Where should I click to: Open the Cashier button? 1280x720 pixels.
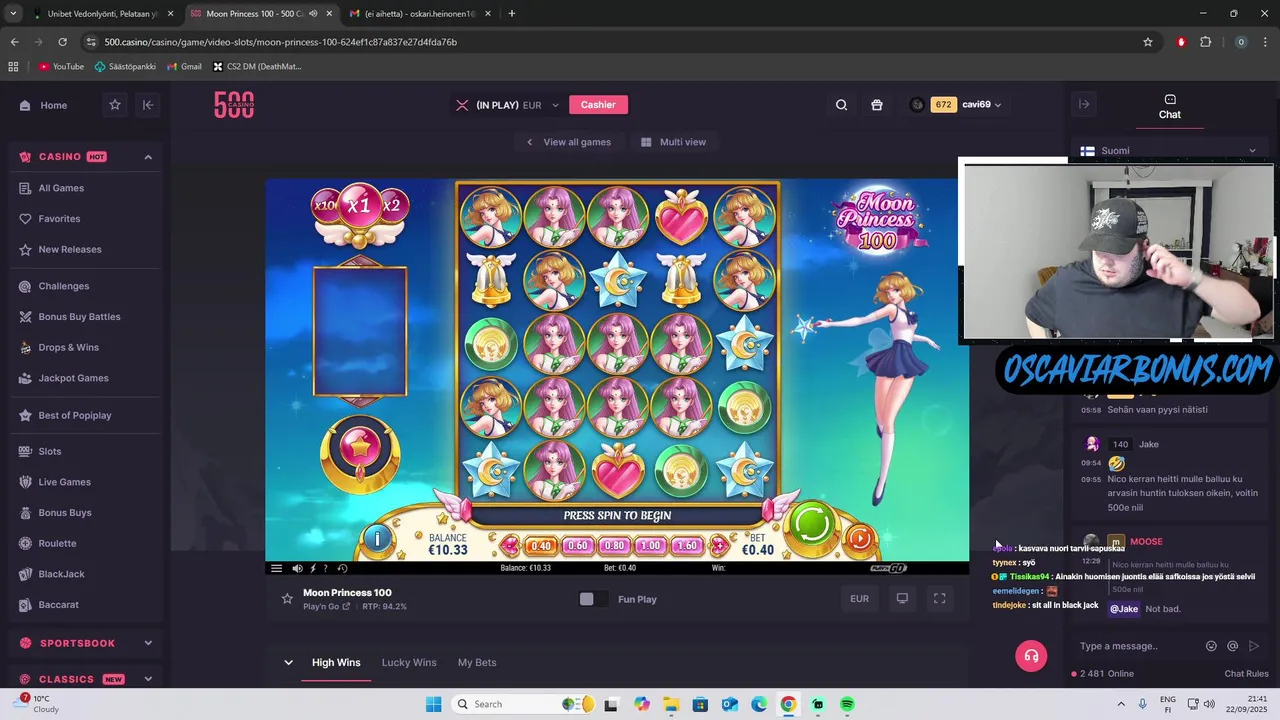coord(598,104)
